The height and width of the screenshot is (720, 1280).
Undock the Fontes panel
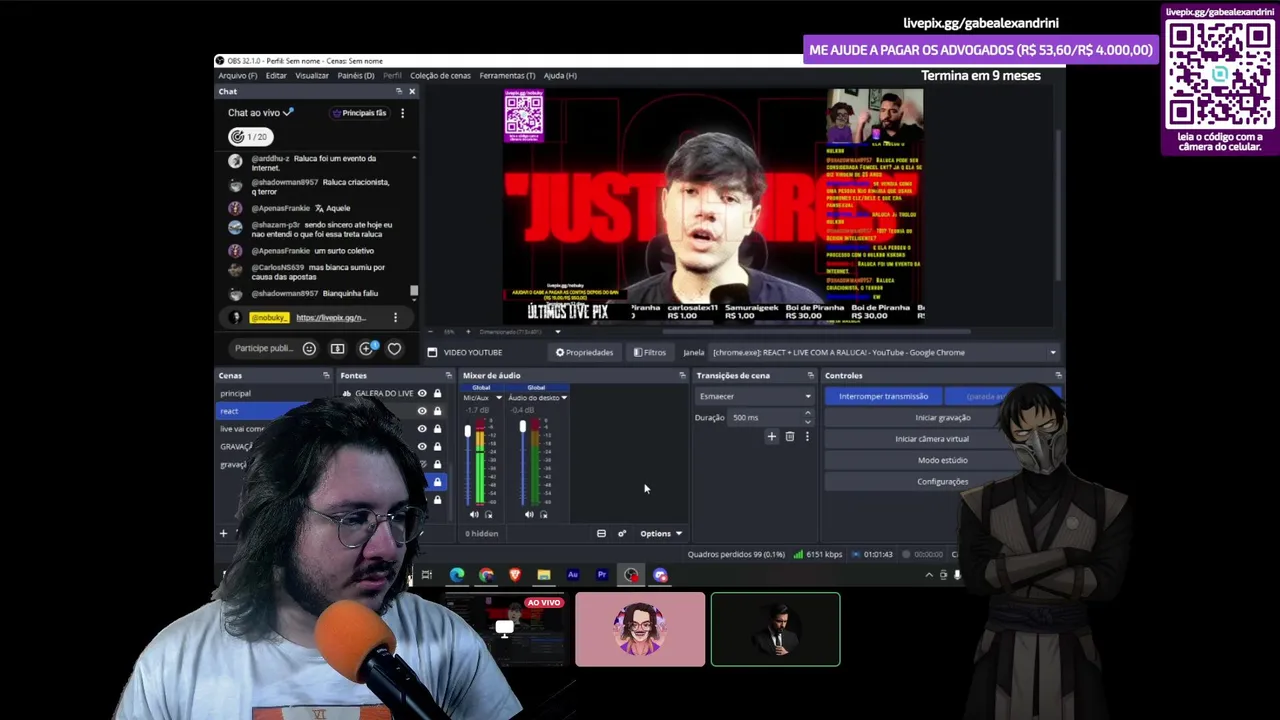448,375
